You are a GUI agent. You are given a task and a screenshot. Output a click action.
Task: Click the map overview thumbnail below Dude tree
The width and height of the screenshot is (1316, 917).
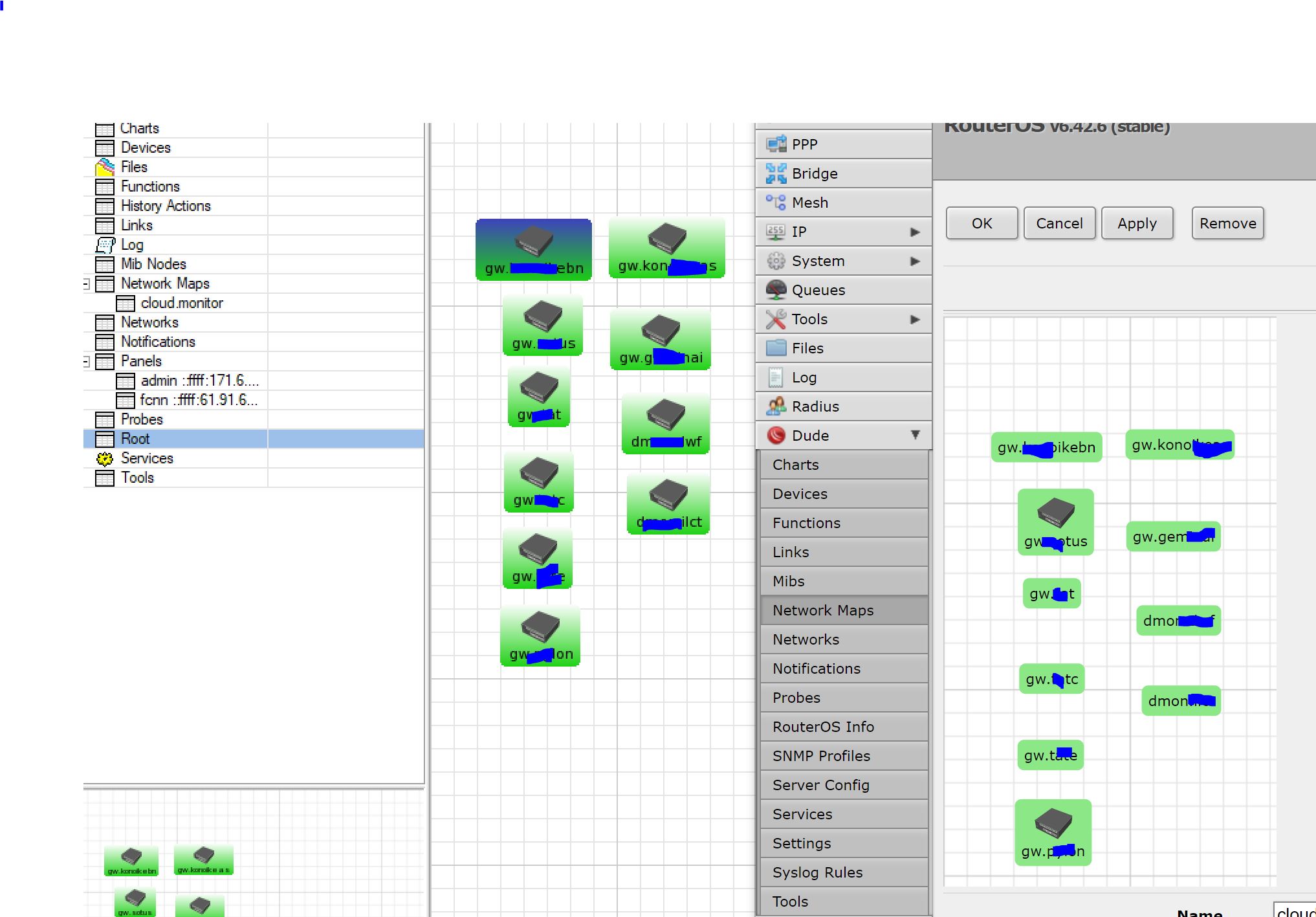pos(254,853)
